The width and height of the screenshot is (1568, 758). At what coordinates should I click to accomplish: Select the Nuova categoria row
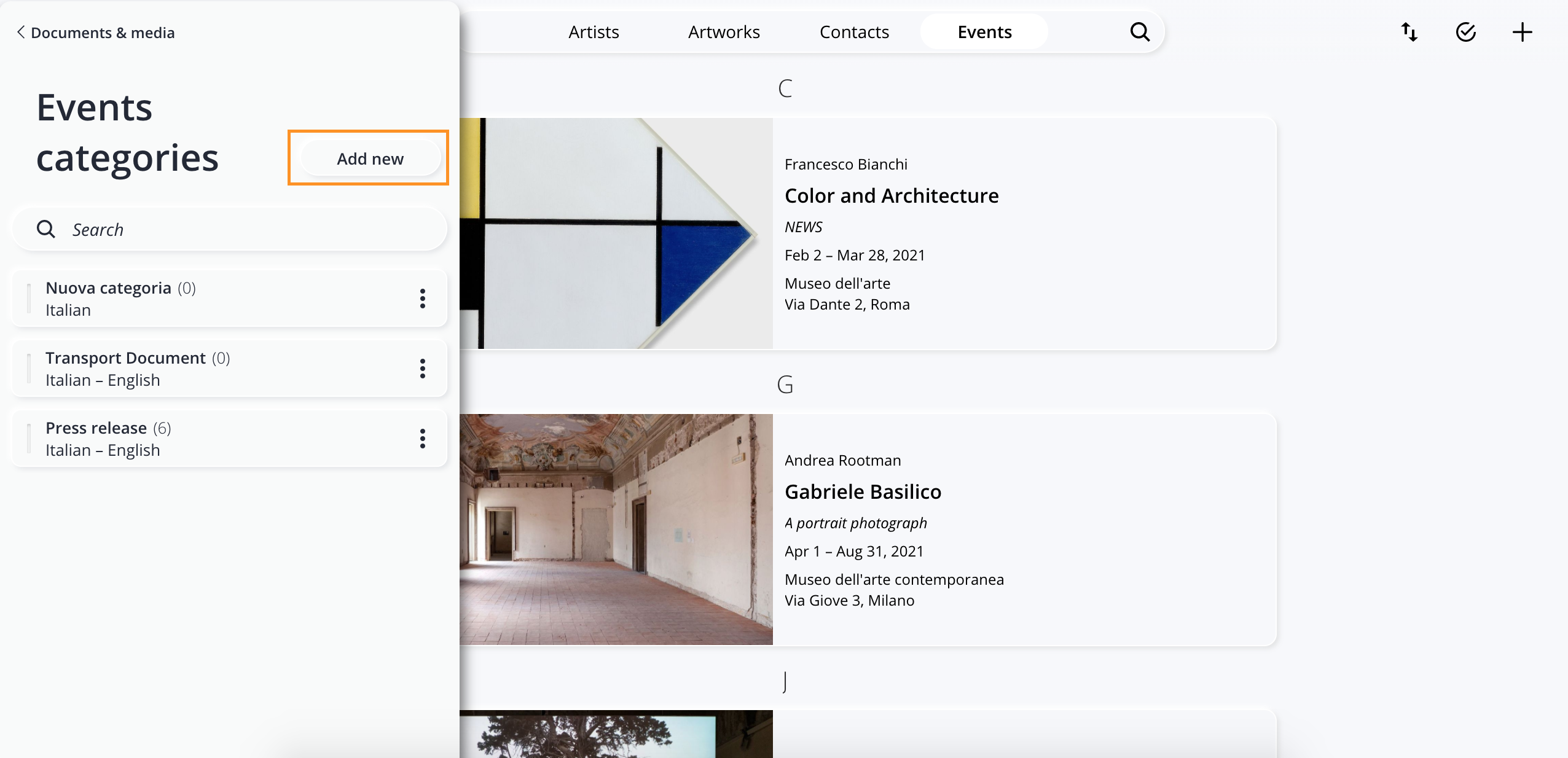click(229, 299)
